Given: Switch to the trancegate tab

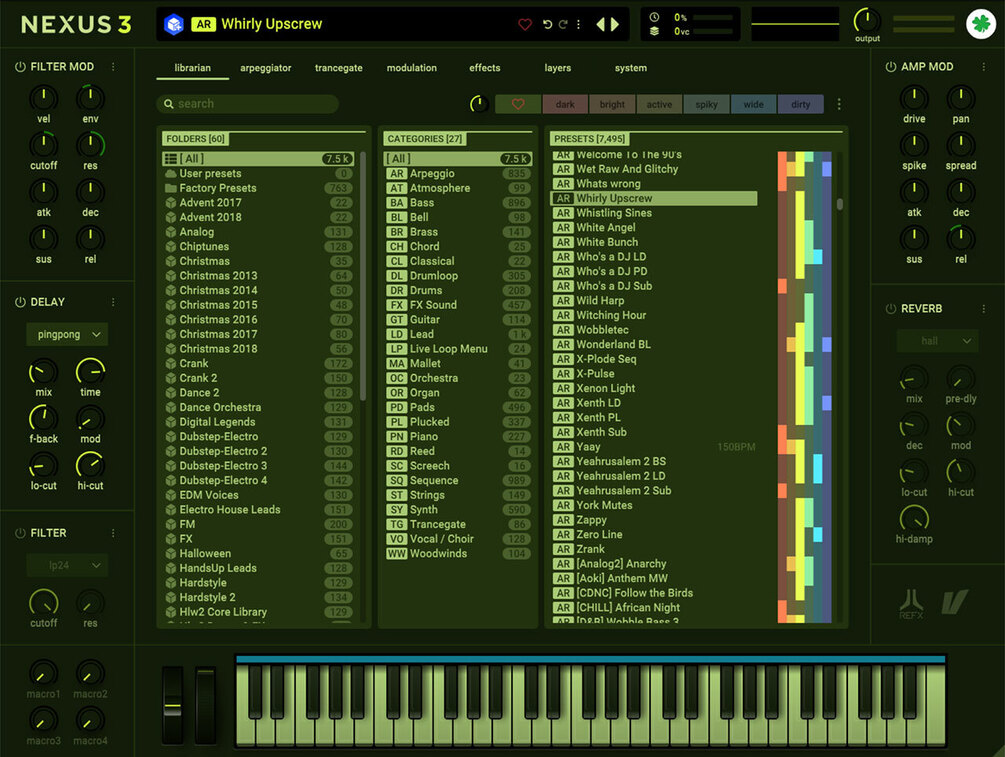Looking at the screenshot, I should pos(338,68).
